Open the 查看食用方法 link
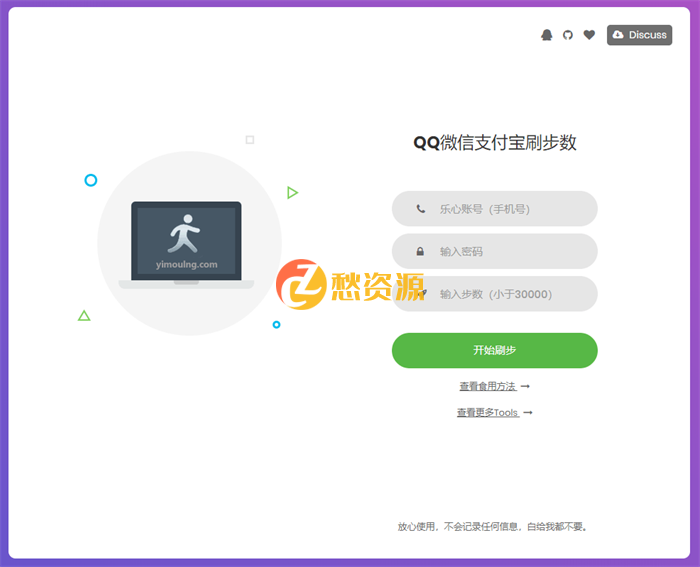700x567 pixels. click(494, 386)
